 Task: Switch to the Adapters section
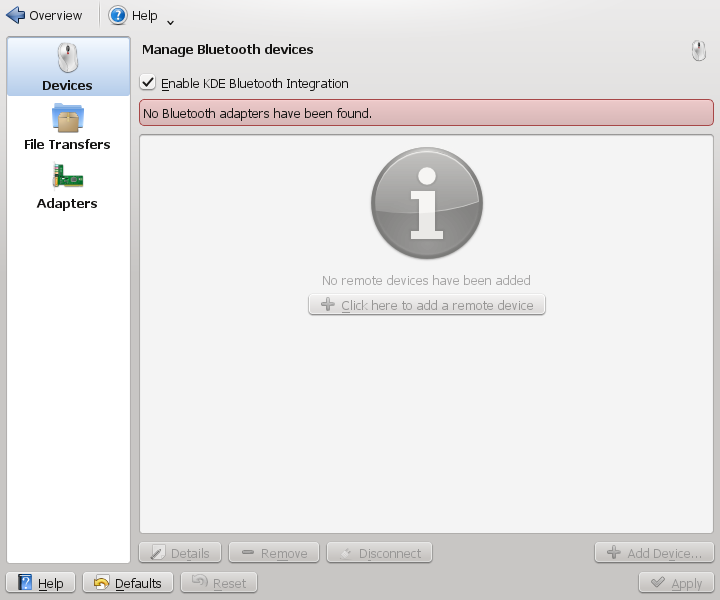click(67, 186)
